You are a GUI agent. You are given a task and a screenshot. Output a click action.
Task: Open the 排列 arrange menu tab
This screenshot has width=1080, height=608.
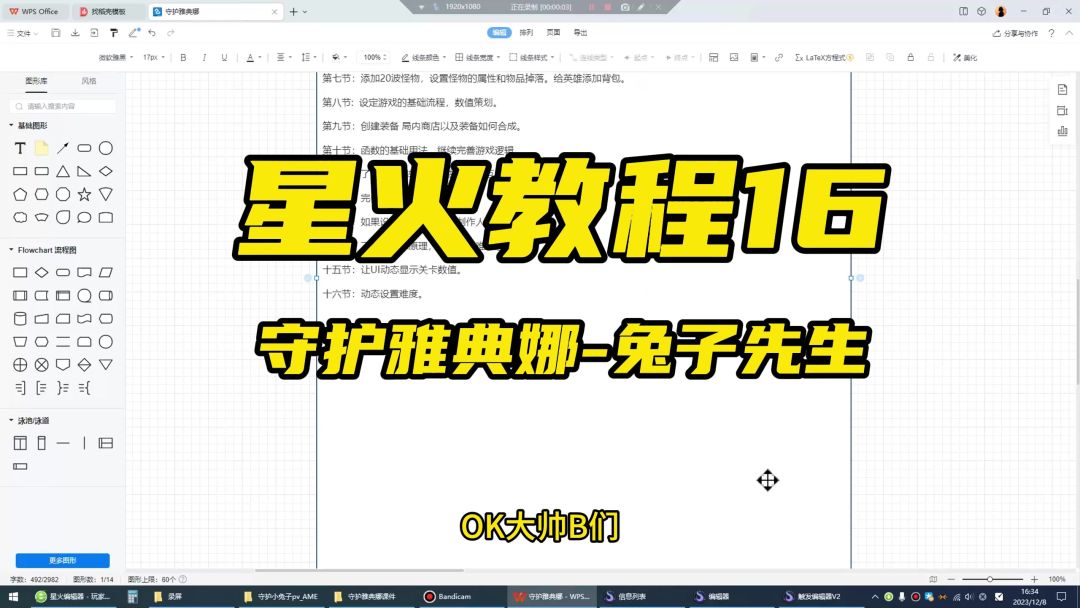click(x=526, y=33)
